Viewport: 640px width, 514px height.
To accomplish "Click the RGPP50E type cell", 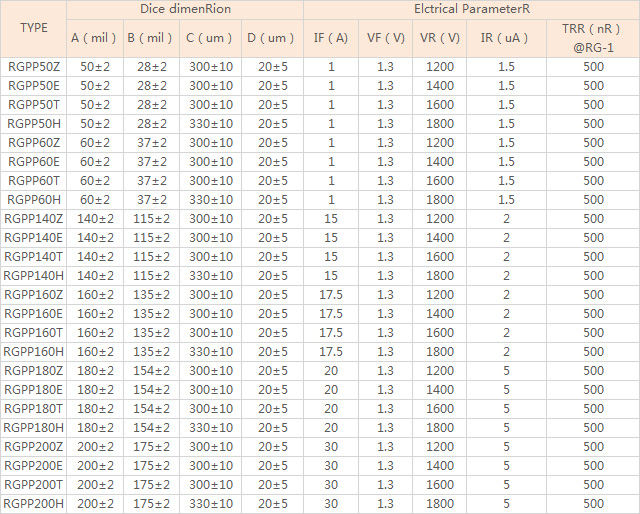I will click(x=34, y=86).
